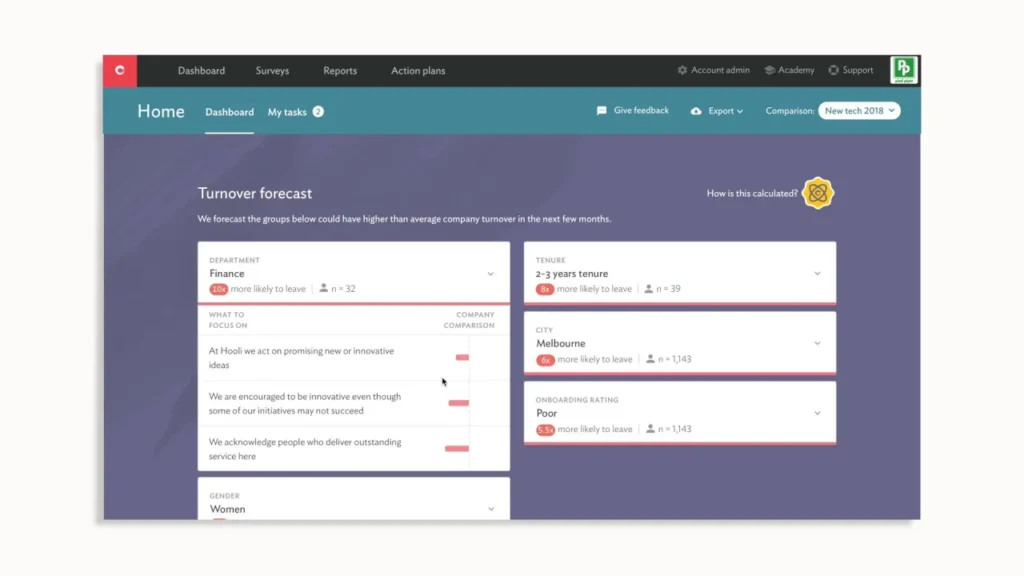Open the 'New tech 2018' comparison selector
The height and width of the screenshot is (576, 1024).
coord(859,111)
